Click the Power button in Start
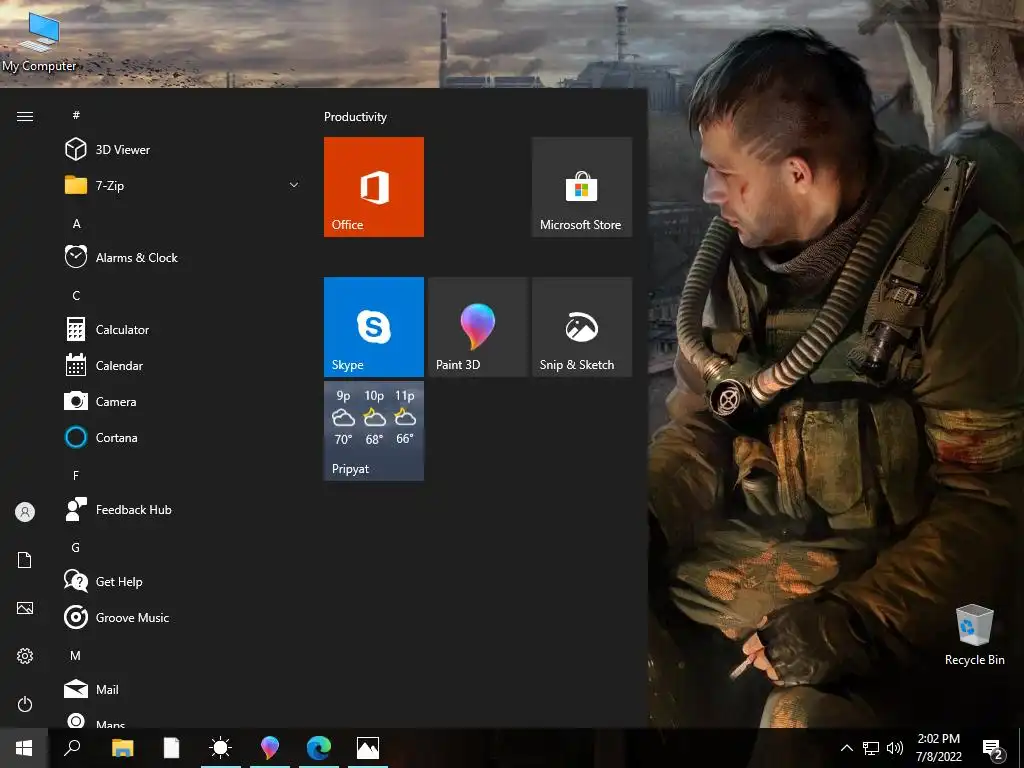 point(25,704)
